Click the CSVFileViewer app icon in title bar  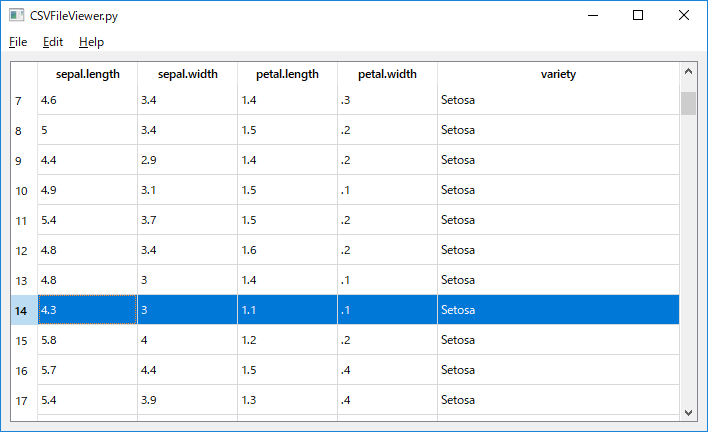pos(16,15)
